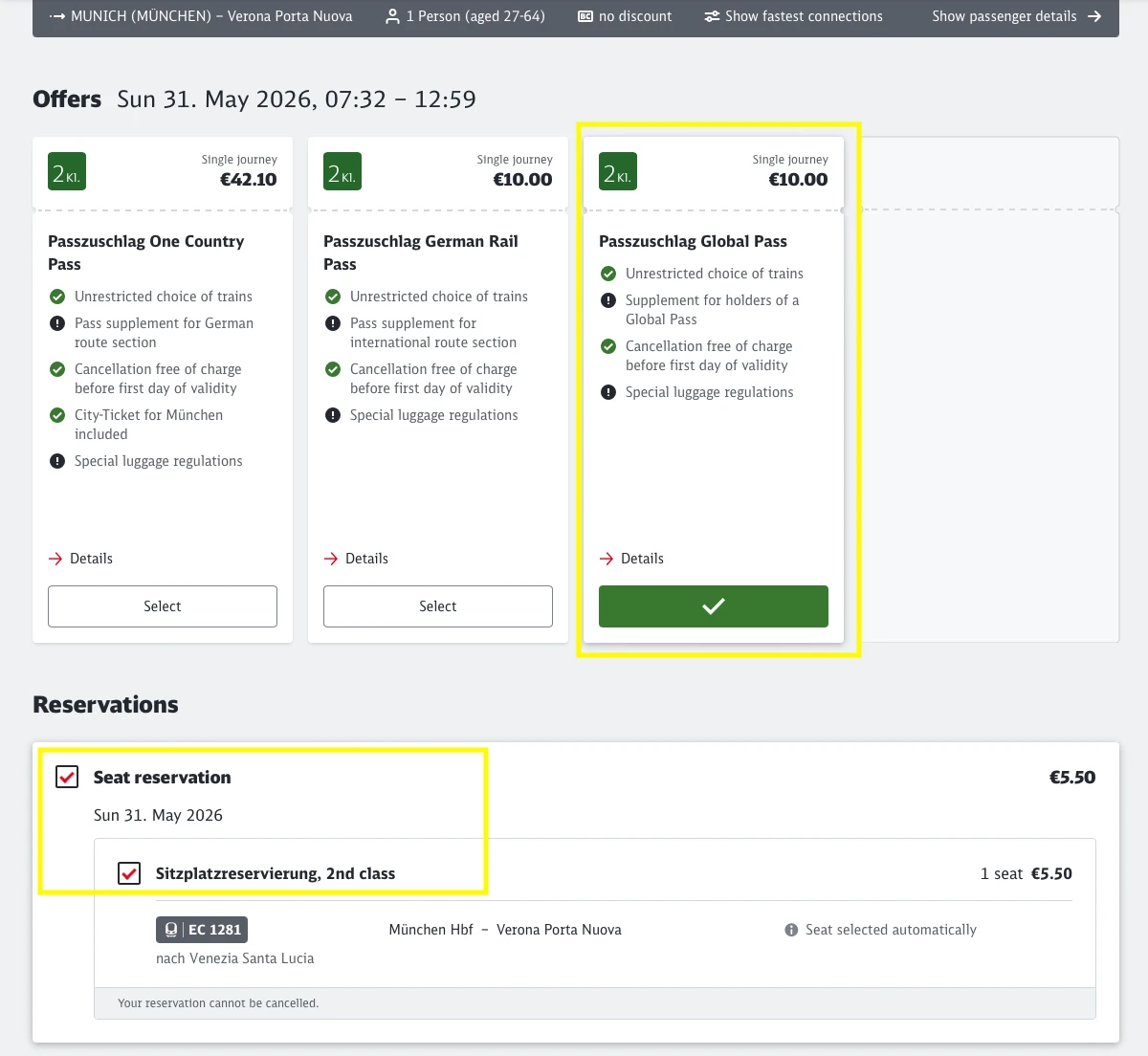Click Seat selected automatically text

891,930
